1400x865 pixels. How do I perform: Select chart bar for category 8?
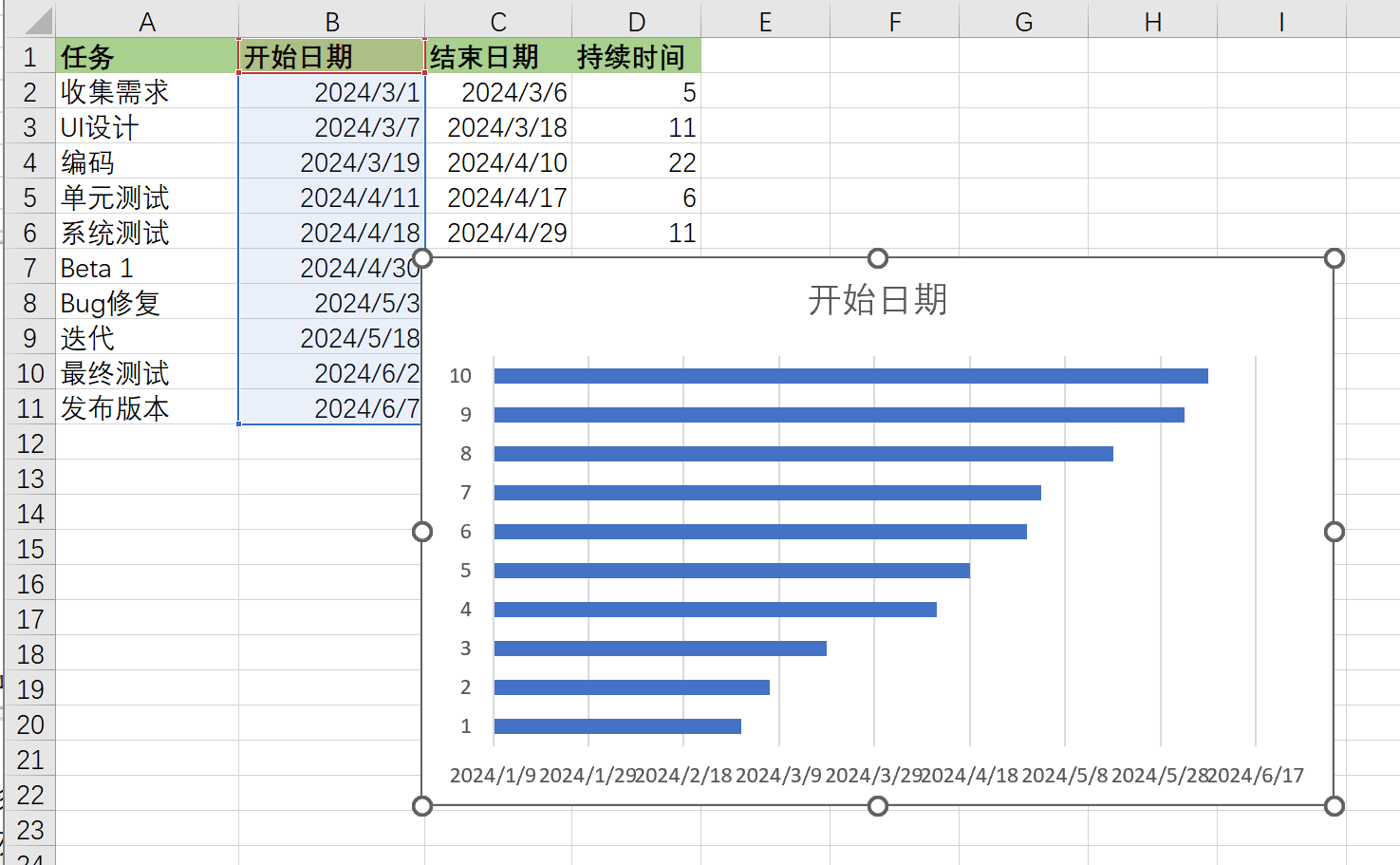[803, 454]
